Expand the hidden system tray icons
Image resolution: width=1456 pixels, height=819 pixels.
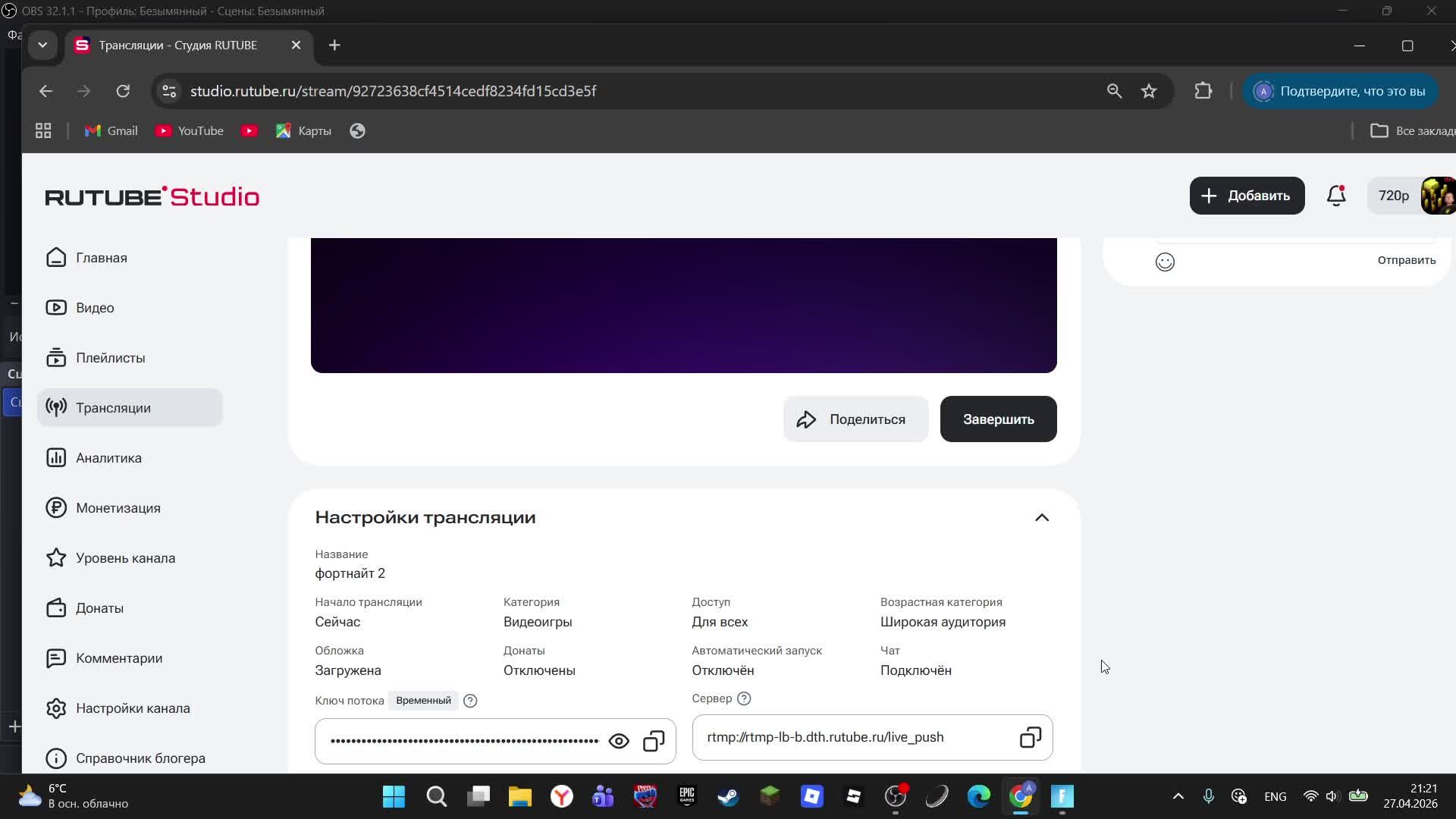(x=1178, y=796)
